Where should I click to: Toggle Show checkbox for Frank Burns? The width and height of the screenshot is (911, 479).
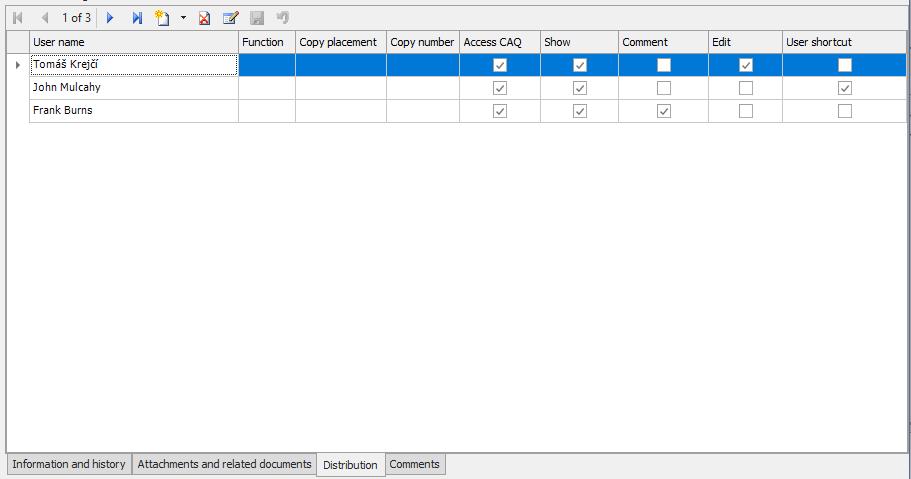(580, 110)
